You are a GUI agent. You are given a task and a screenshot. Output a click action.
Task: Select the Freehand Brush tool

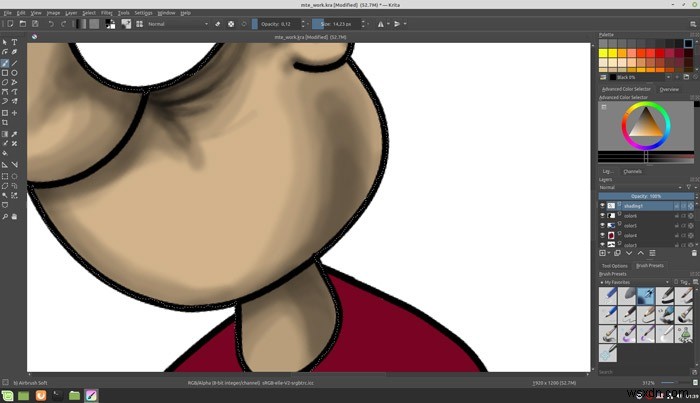pos(5,63)
